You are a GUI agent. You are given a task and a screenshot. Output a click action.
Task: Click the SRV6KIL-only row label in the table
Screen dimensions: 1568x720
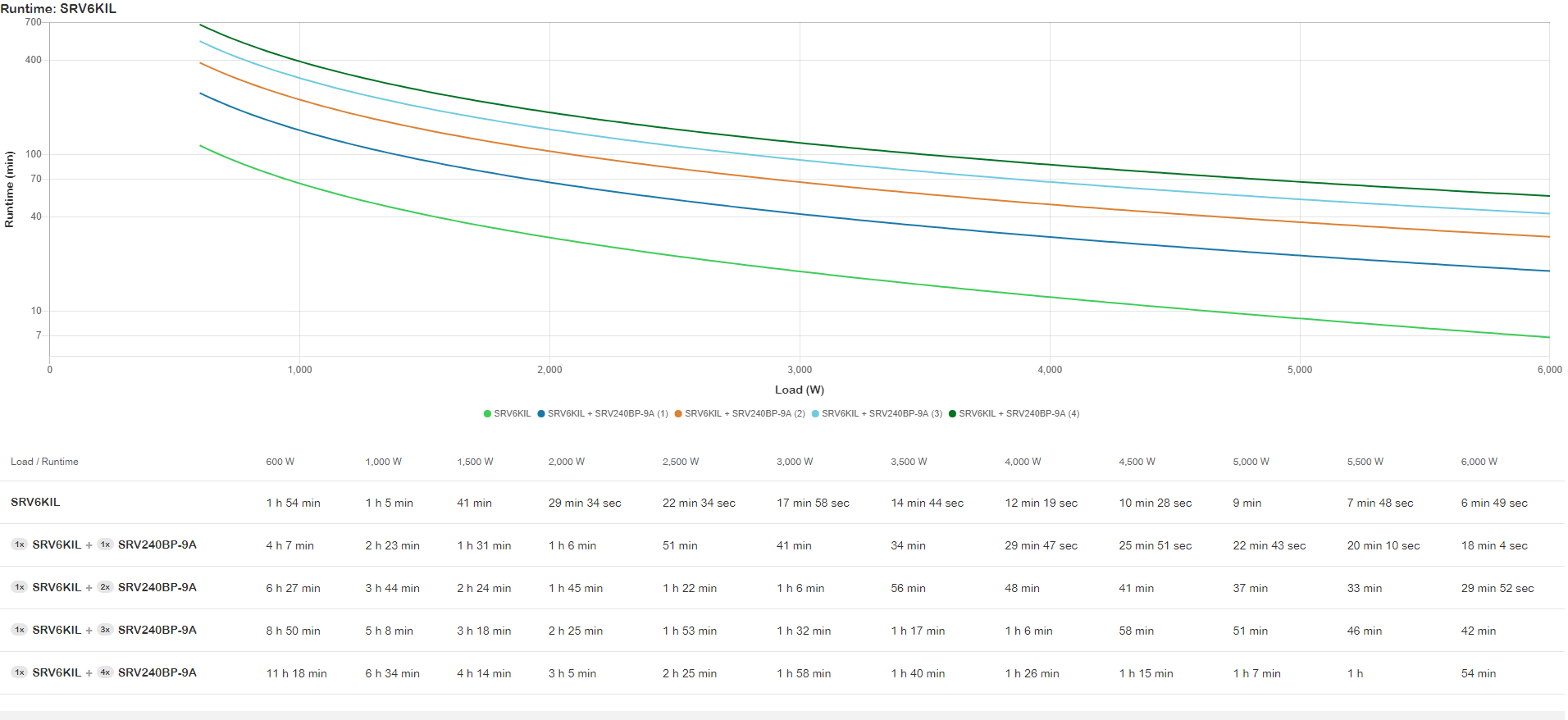(x=35, y=502)
